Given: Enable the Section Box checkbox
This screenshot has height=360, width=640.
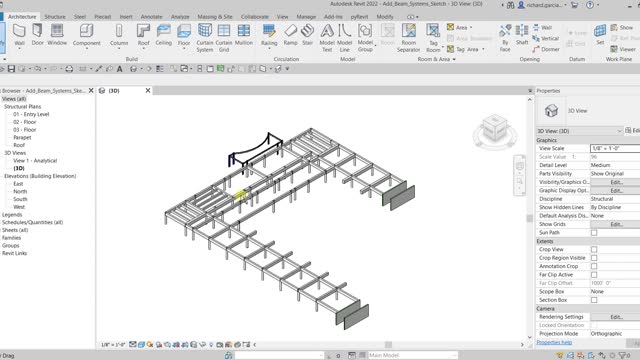Looking at the screenshot, I should [594, 300].
